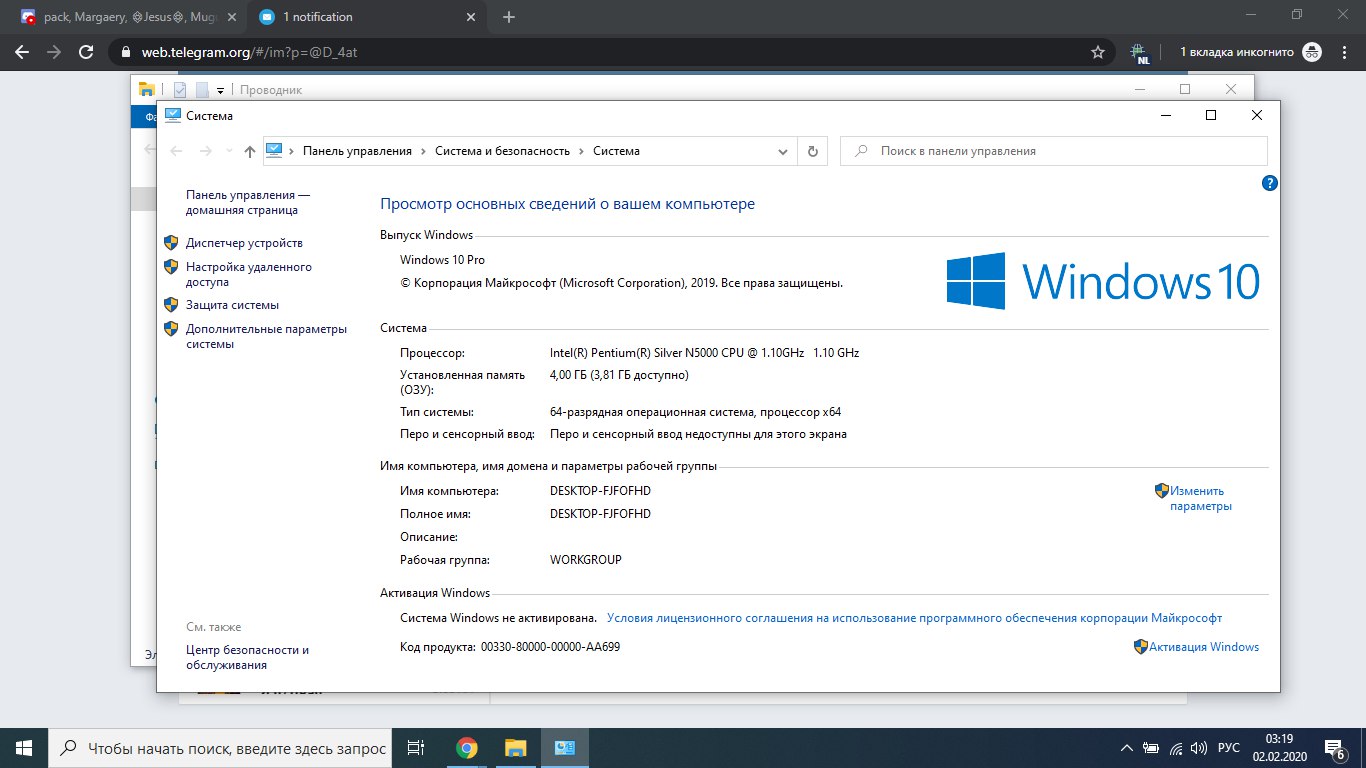
Task: Close the 1 notification tab
Action: (469, 17)
